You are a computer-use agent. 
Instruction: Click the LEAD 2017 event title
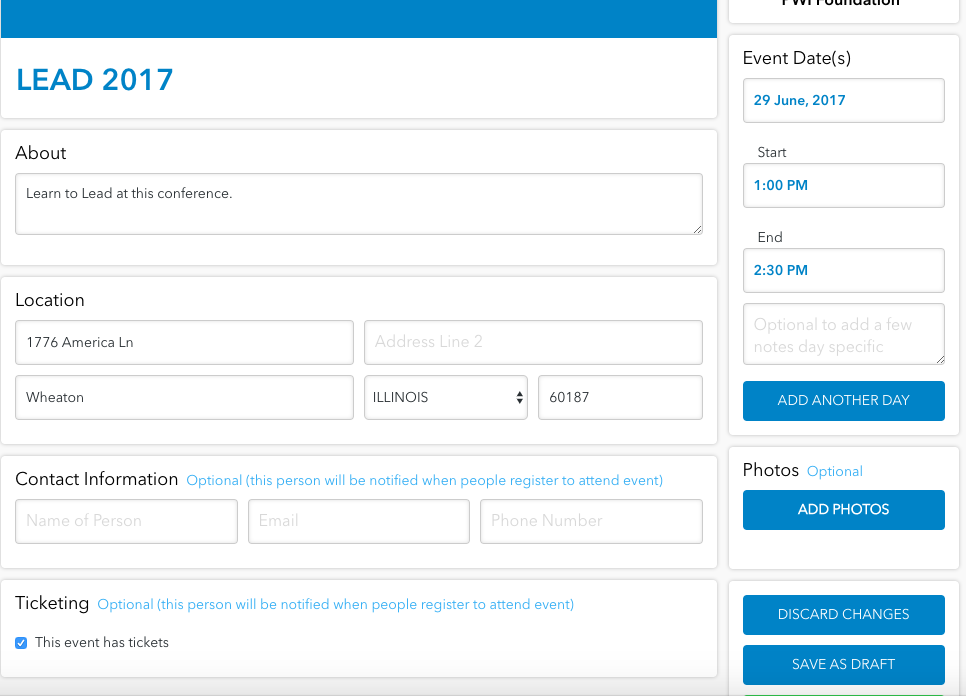[95, 80]
